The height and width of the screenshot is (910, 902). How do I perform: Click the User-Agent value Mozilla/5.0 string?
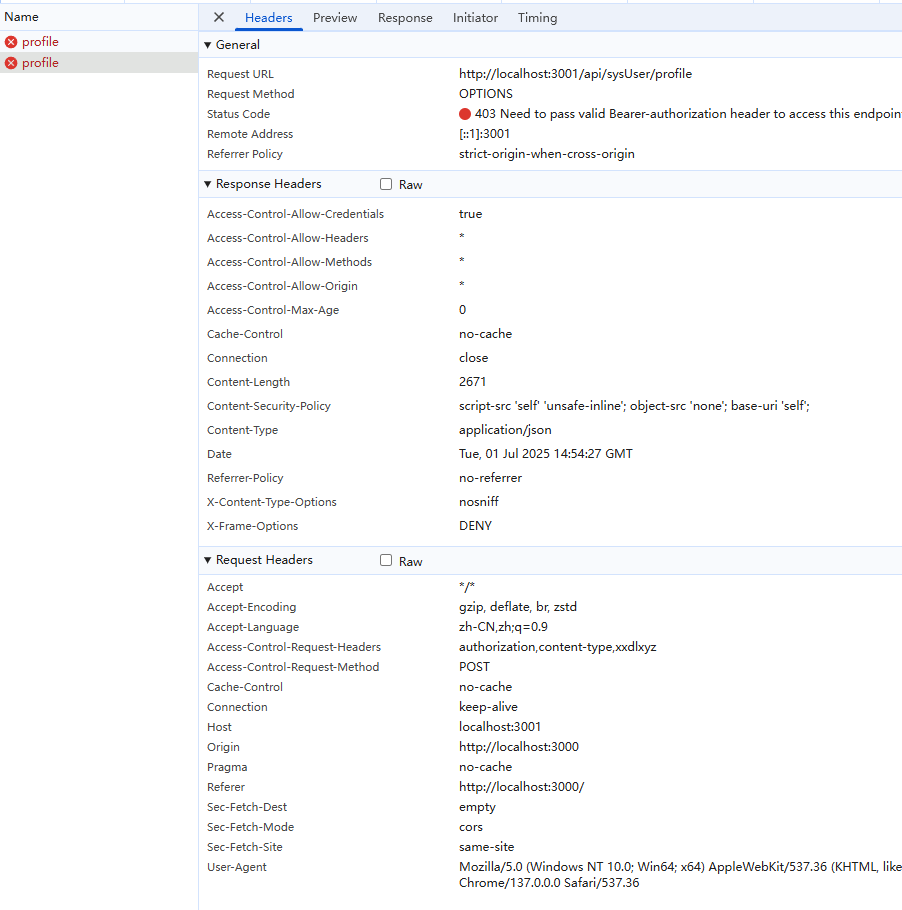tap(680, 875)
